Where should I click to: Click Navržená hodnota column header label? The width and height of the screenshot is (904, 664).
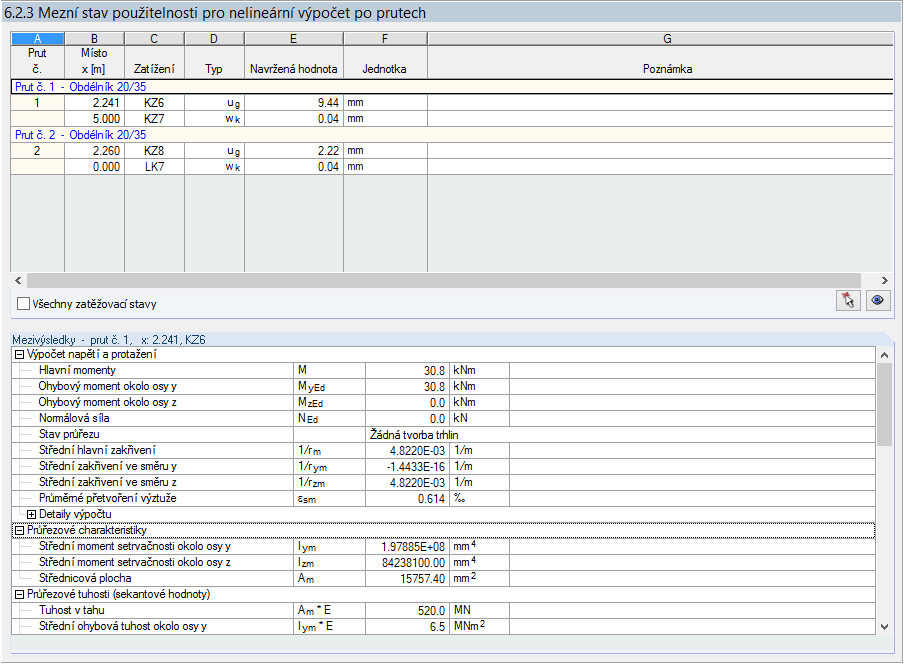coord(293,69)
